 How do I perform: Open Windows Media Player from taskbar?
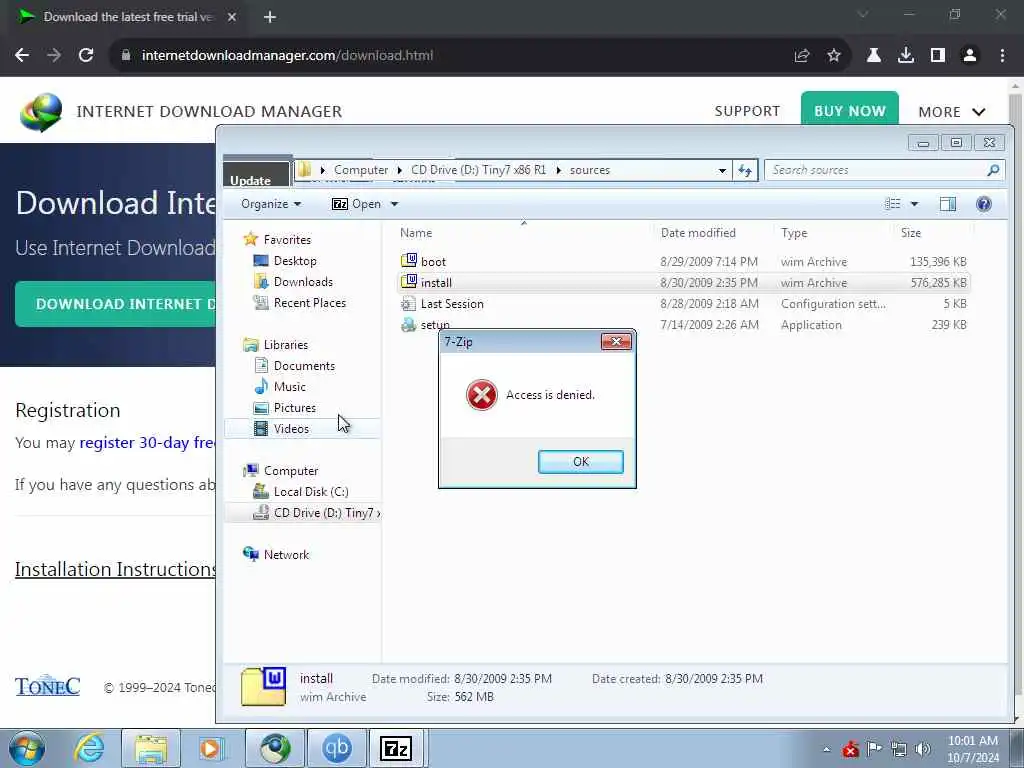(212, 748)
